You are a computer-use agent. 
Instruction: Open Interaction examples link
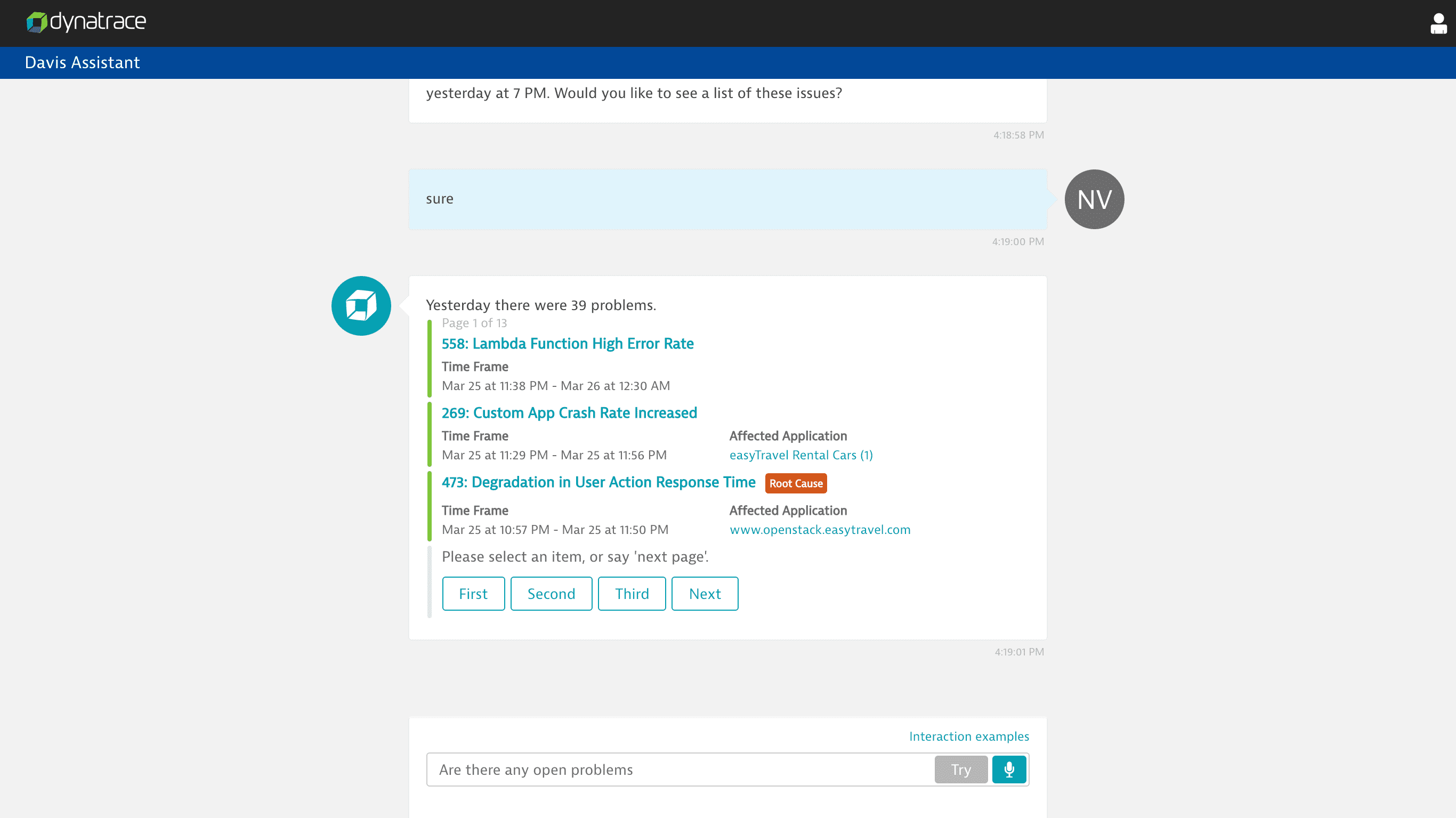click(969, 736)
